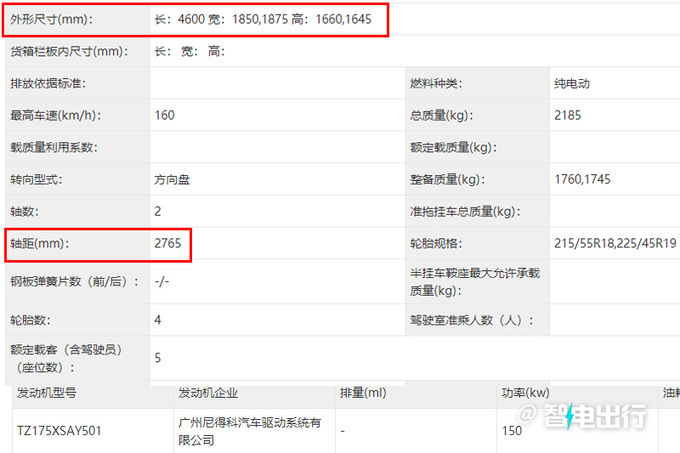Select the wheelbase value 2765
Viewport: 680px width, 453px height.
pos(170,243)
